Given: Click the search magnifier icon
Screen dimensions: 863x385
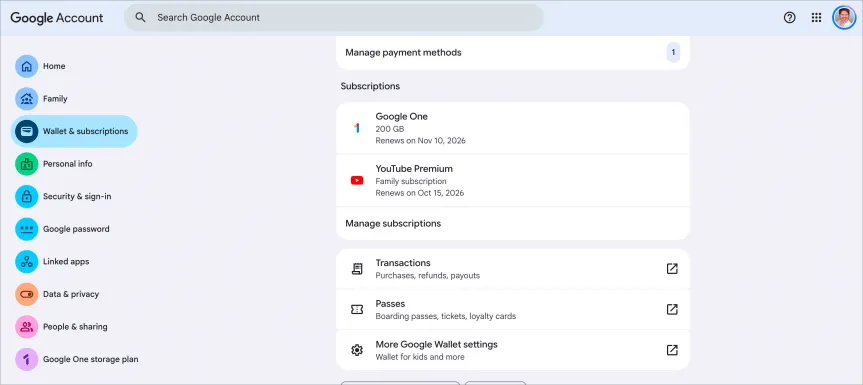Looking at the screenshot, I should [140, 18].
